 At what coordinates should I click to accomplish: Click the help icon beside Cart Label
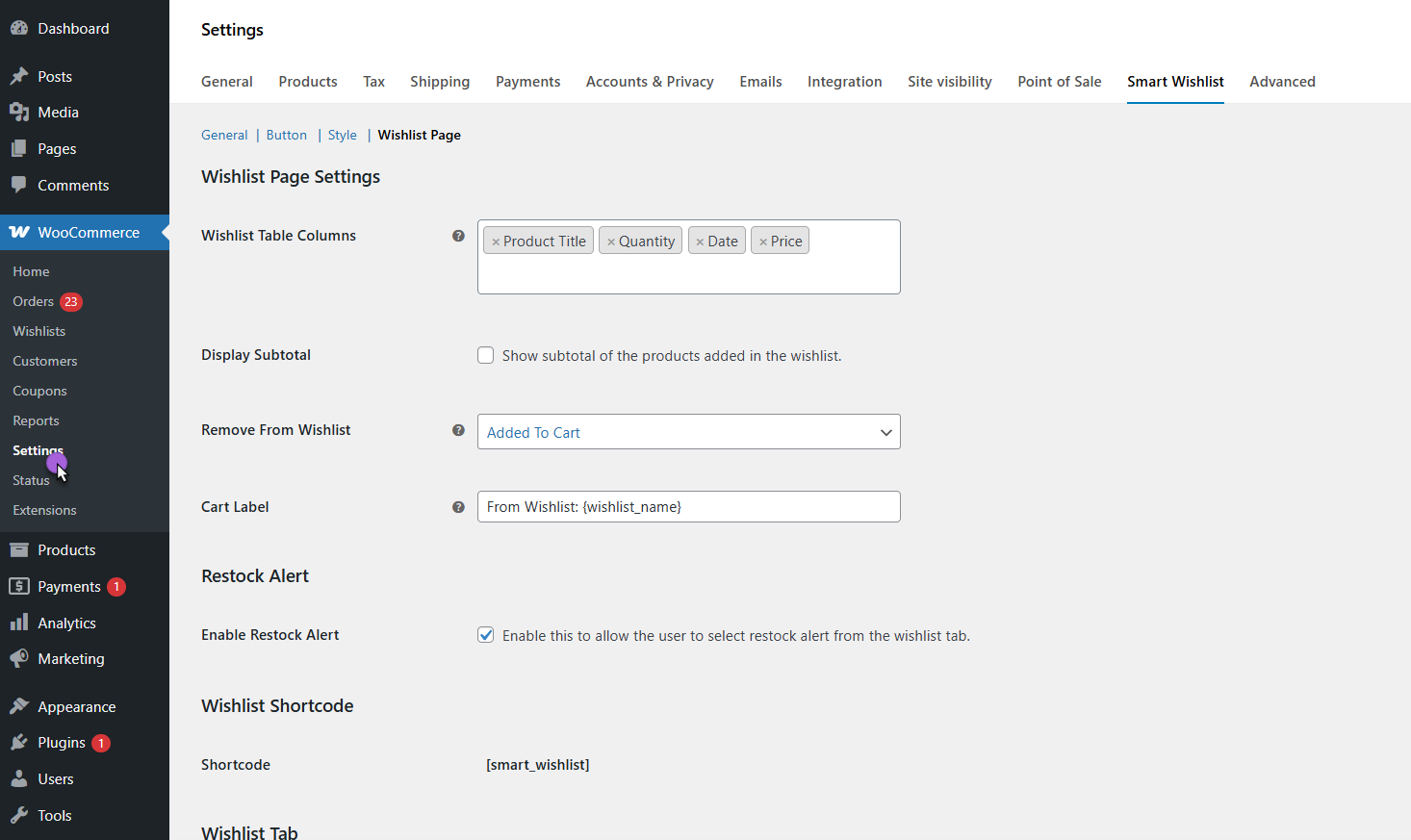(458, 507)
